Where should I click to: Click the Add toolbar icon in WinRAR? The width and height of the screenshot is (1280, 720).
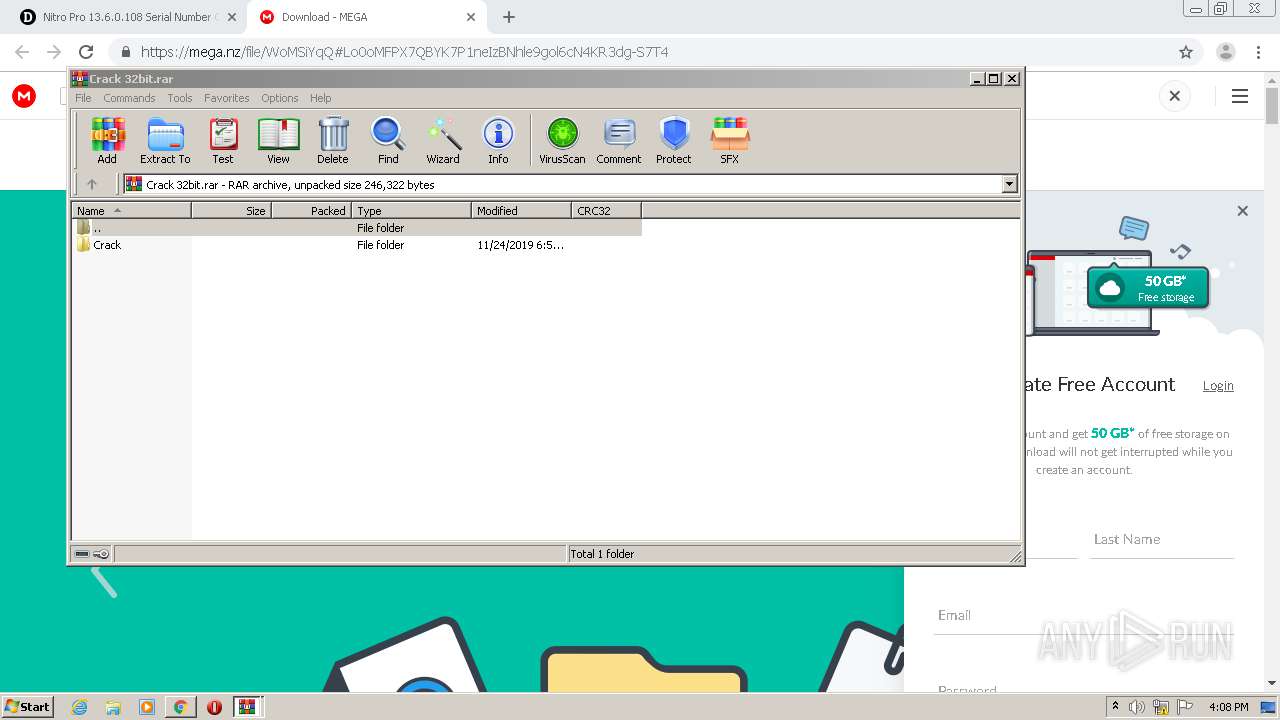[x=107, y=140]
